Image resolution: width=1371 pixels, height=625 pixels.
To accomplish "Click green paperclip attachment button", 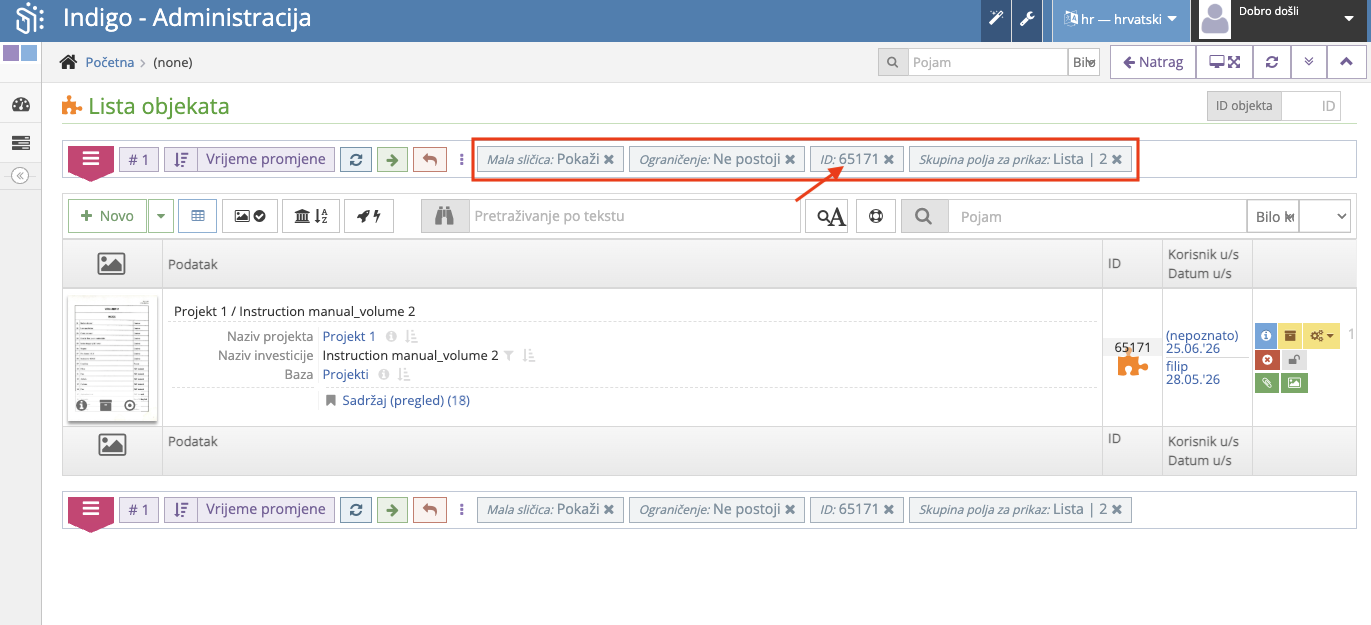I will coord(1266,382).
